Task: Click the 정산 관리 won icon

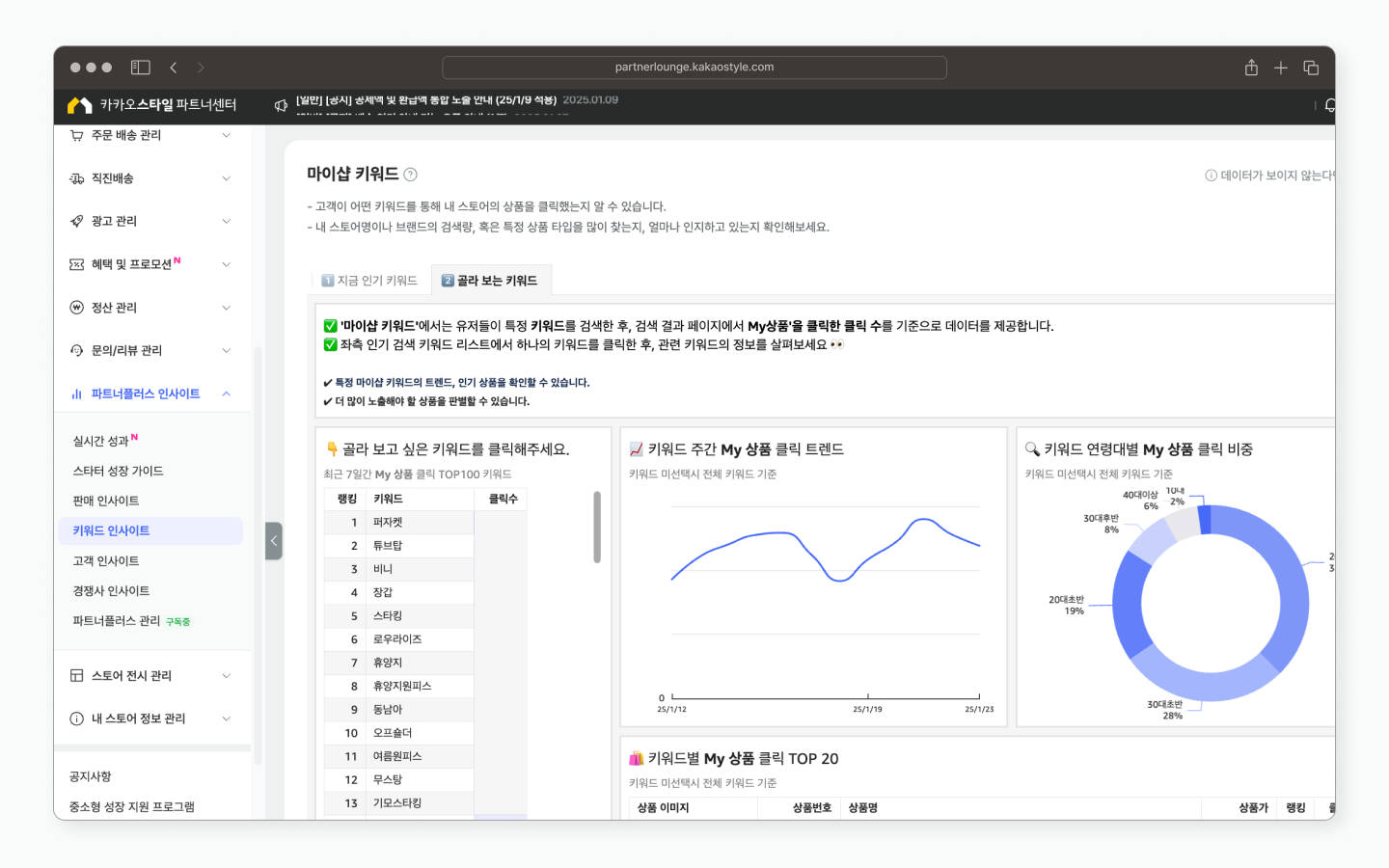Action: pos(77,308)
